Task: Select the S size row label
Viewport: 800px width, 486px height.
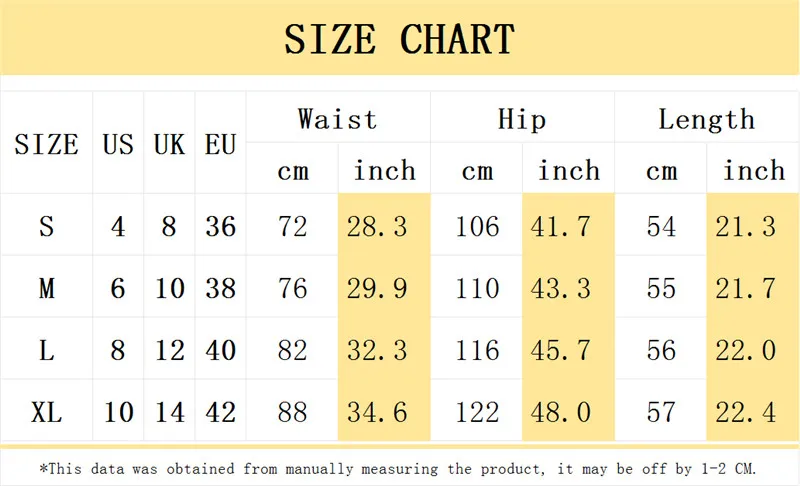Action: pyautogui.click(x=46, y=226)
